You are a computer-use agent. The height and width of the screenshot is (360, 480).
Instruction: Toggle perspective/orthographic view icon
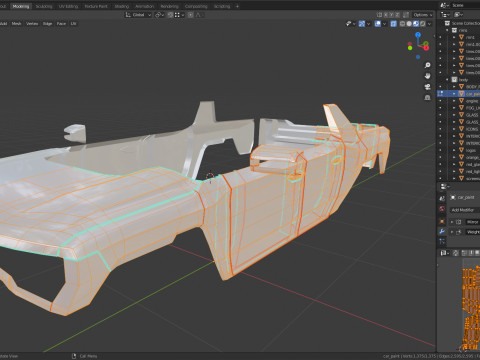click(x=427, y=97)
